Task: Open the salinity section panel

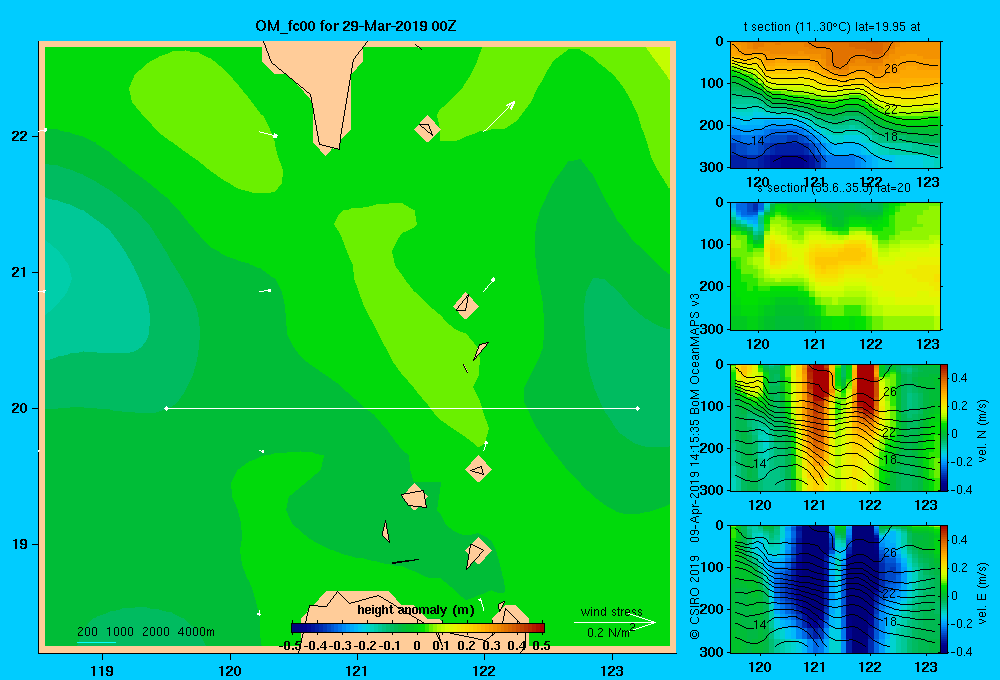Action: tap(835, 266)
